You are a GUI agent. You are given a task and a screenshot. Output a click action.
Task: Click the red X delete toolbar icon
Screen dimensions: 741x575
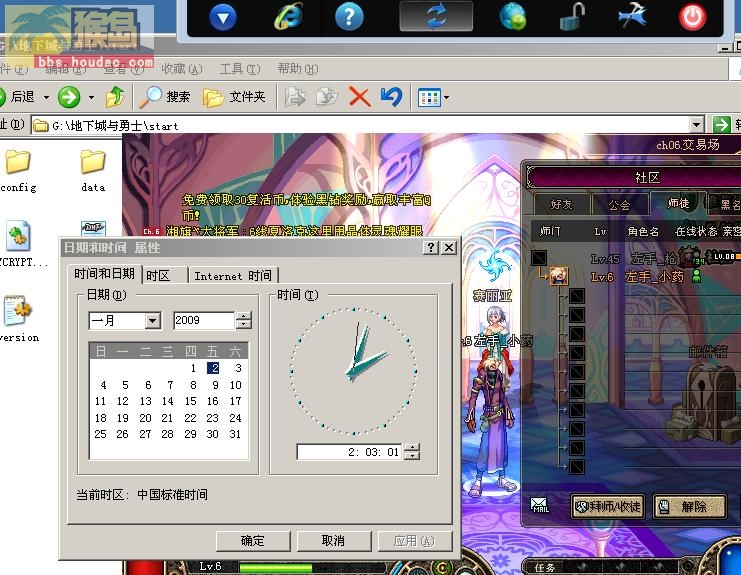(359, 97)
